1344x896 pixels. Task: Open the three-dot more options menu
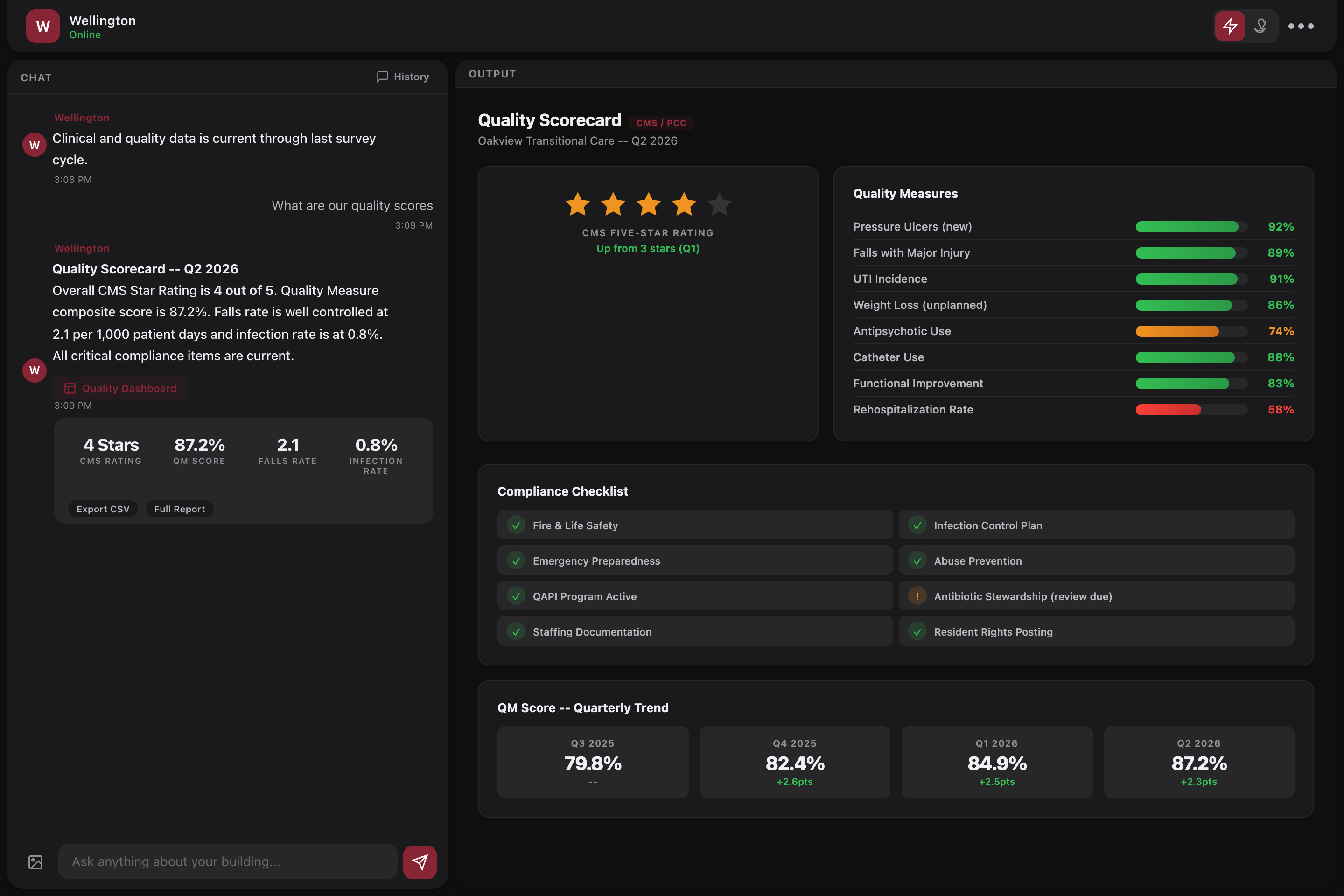coord(1301,26)
